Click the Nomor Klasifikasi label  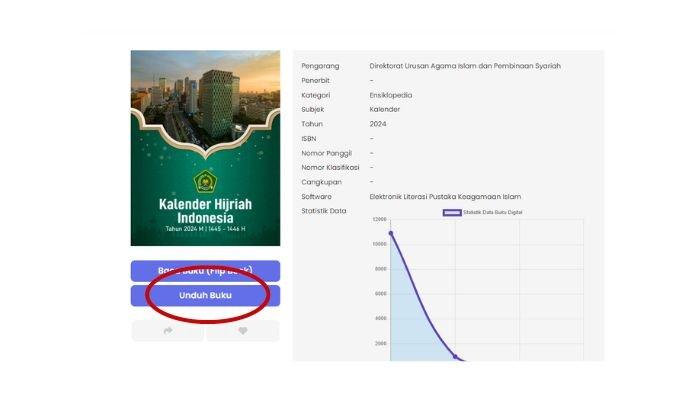pyautogui.click(x=330, y=167)
